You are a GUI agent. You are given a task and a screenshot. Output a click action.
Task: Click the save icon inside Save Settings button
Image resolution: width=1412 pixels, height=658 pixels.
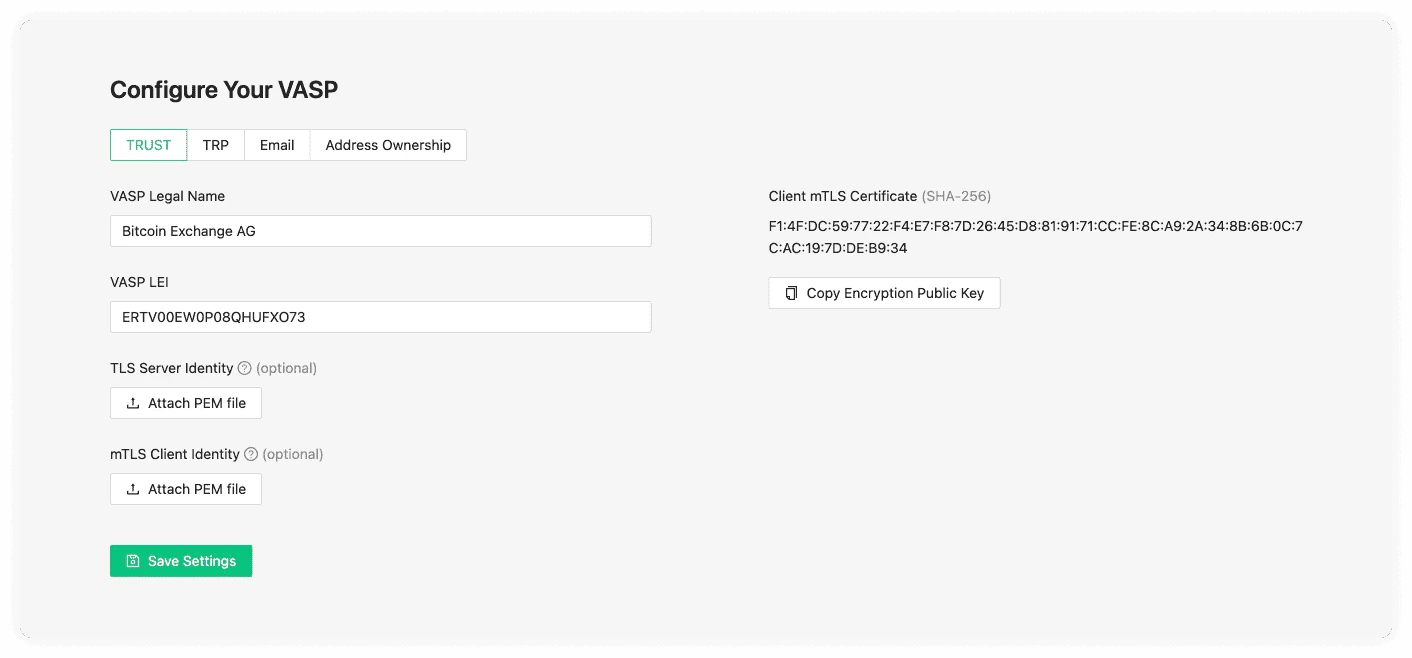tap(132, 561)
